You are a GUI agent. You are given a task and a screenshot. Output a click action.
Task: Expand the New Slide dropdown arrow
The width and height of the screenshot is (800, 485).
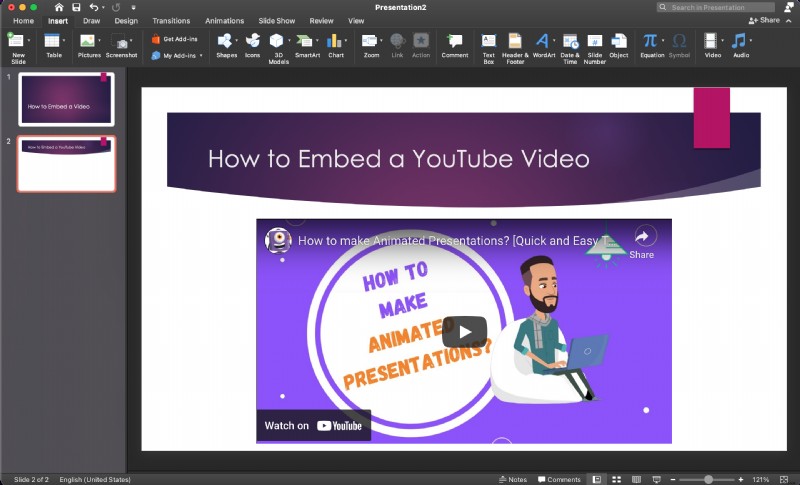coord(29,40)
